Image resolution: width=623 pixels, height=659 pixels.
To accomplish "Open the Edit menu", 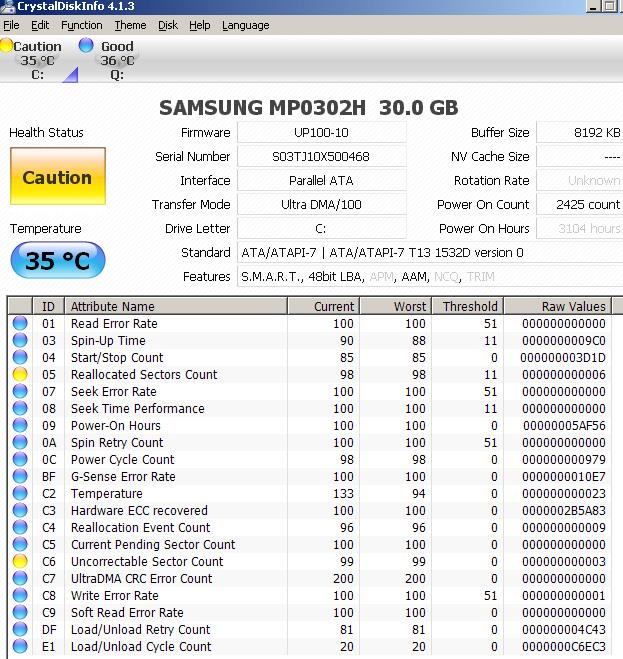I will click(40, 25).
